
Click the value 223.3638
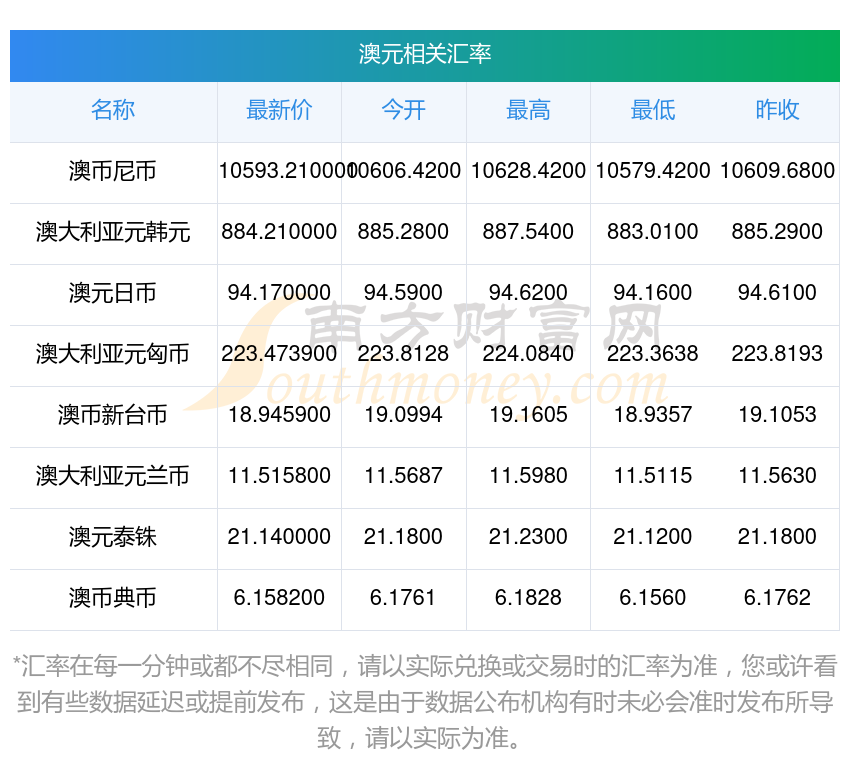(x=653, y=354)
